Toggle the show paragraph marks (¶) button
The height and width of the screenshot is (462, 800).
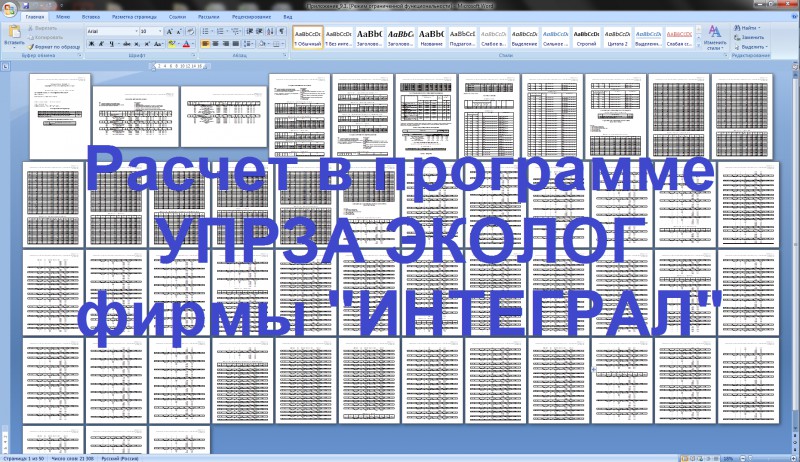point(282,32)
